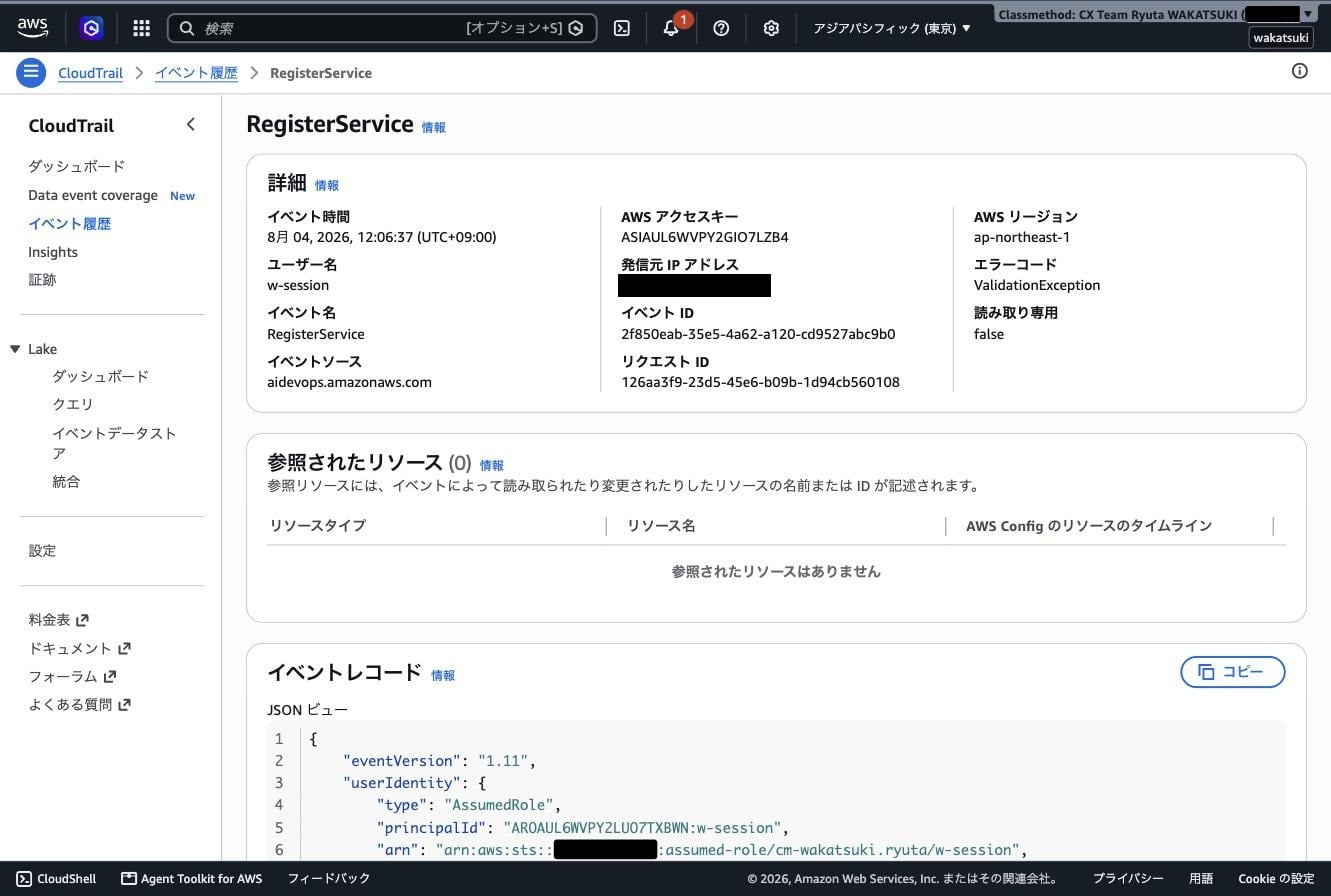Screen dimensions: 1331x896
Task: Click リソース名 column header
Action: click(661, 525)
